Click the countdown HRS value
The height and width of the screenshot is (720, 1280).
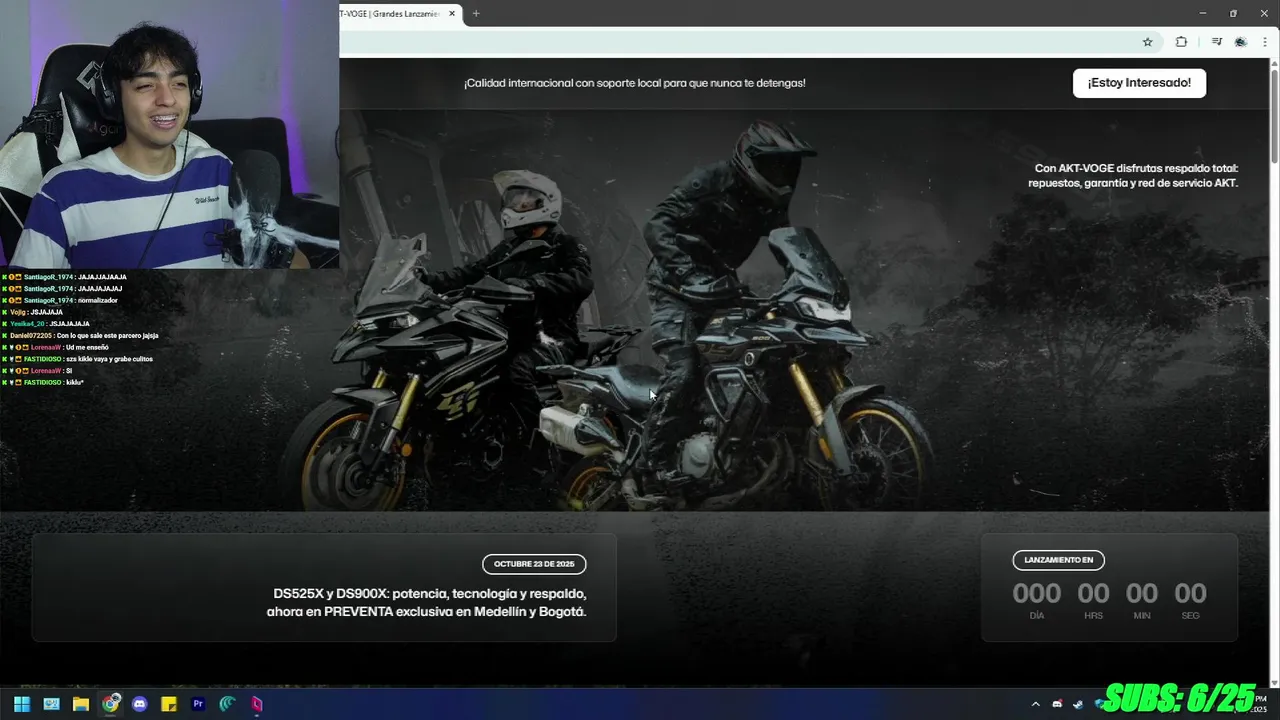pyautogui.click(x=1093, y=593)
